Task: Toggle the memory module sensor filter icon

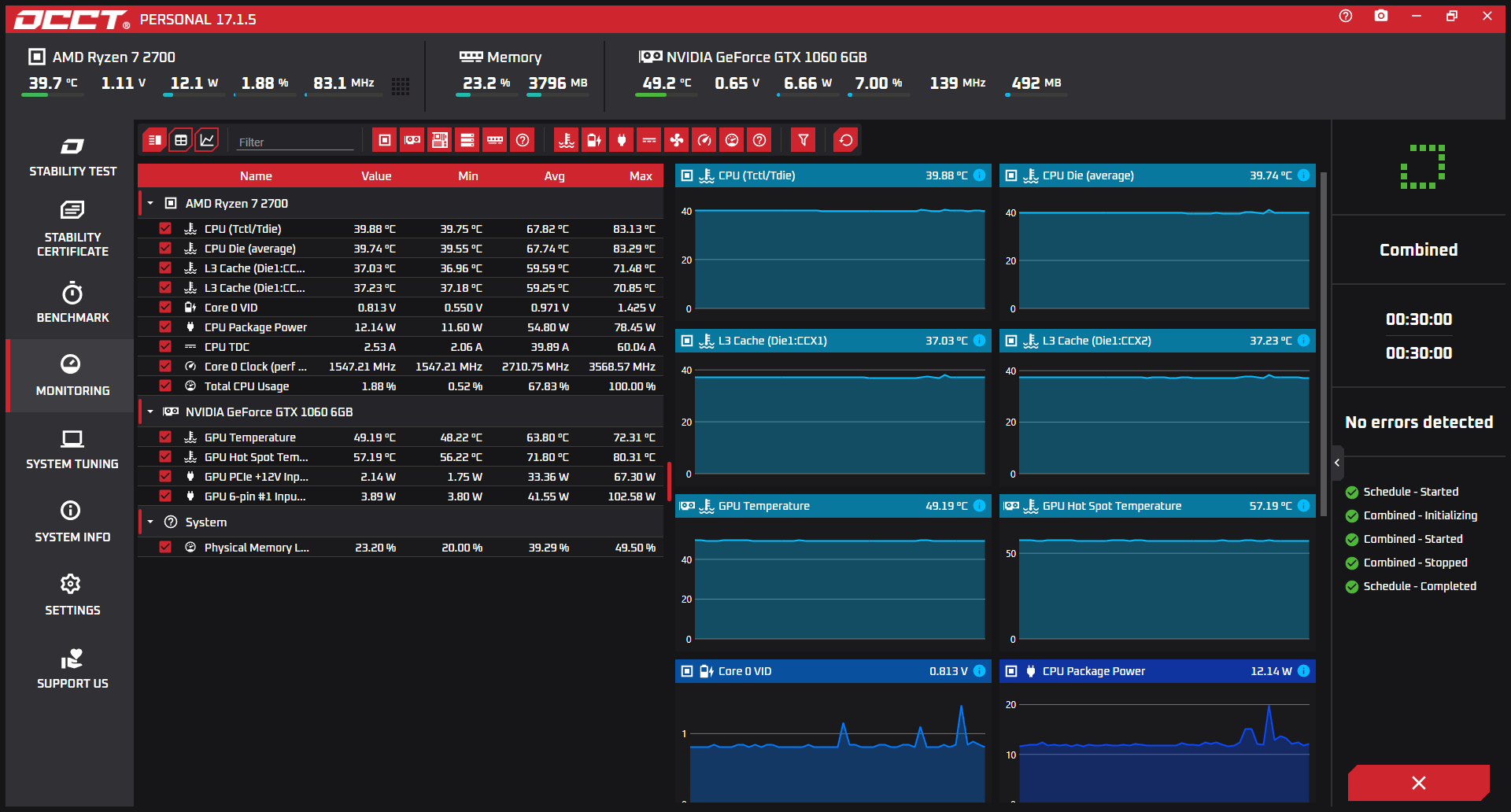Action: [x=495, y=140]
